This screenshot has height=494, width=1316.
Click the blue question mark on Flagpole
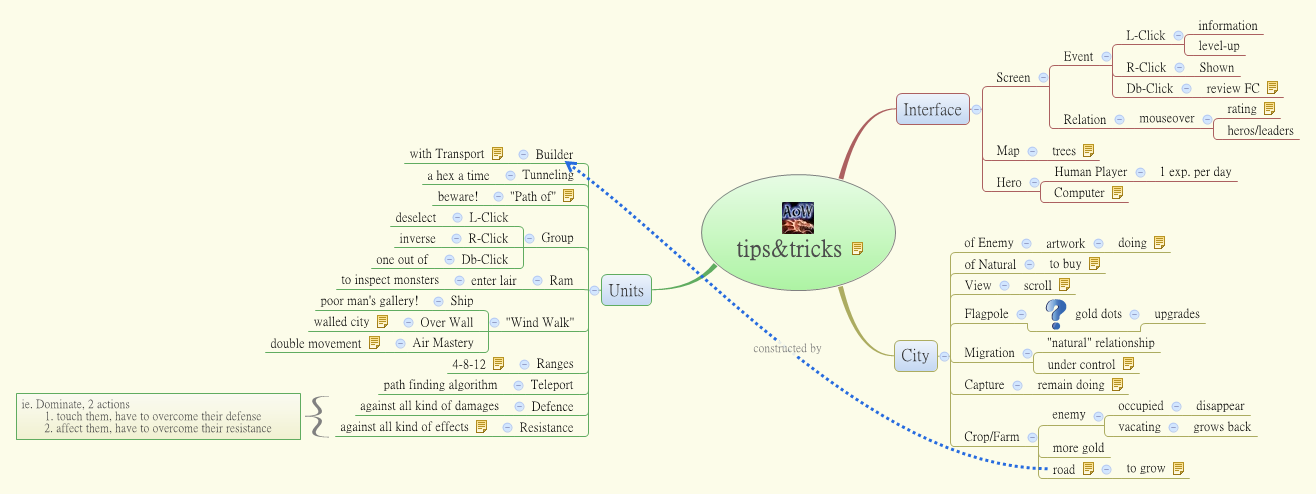(x=1055, y=315)
